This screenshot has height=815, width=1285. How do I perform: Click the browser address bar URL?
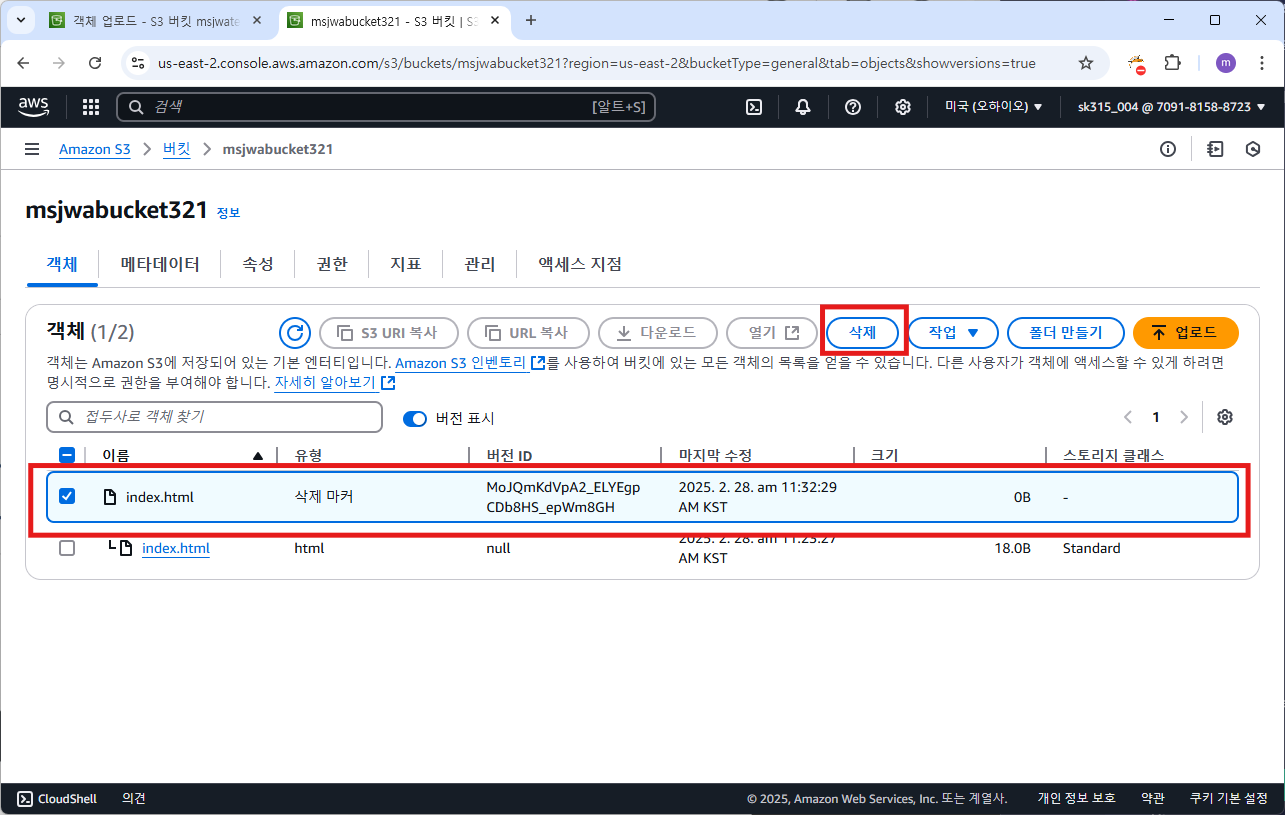[597, 63]
